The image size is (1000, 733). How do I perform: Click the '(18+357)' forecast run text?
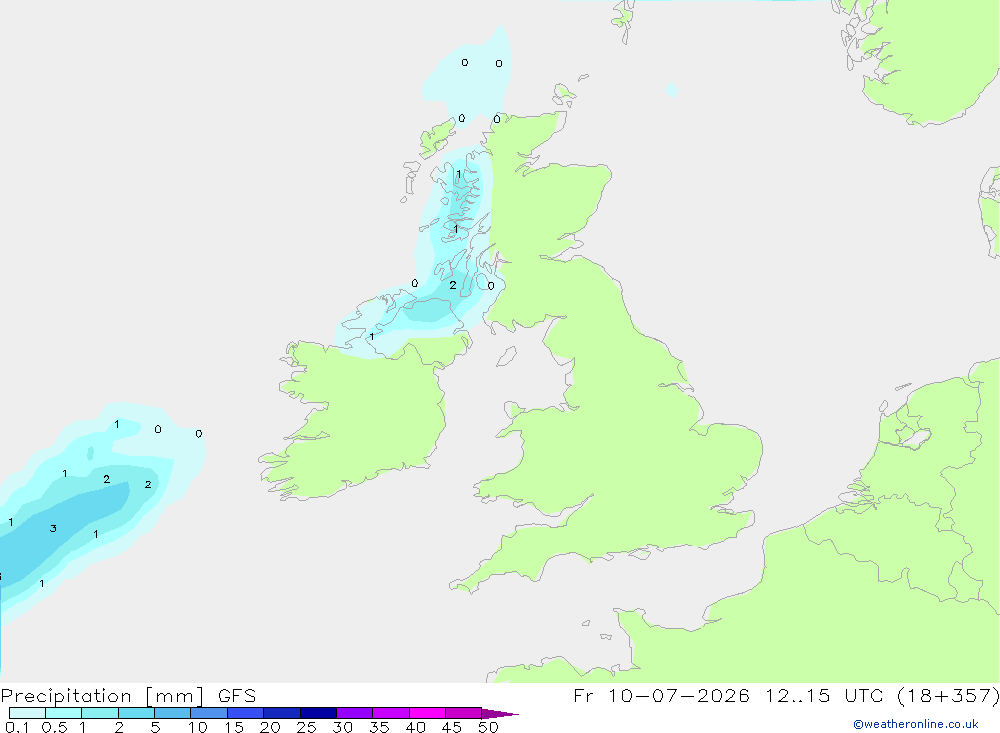click(x=948, y=695)
